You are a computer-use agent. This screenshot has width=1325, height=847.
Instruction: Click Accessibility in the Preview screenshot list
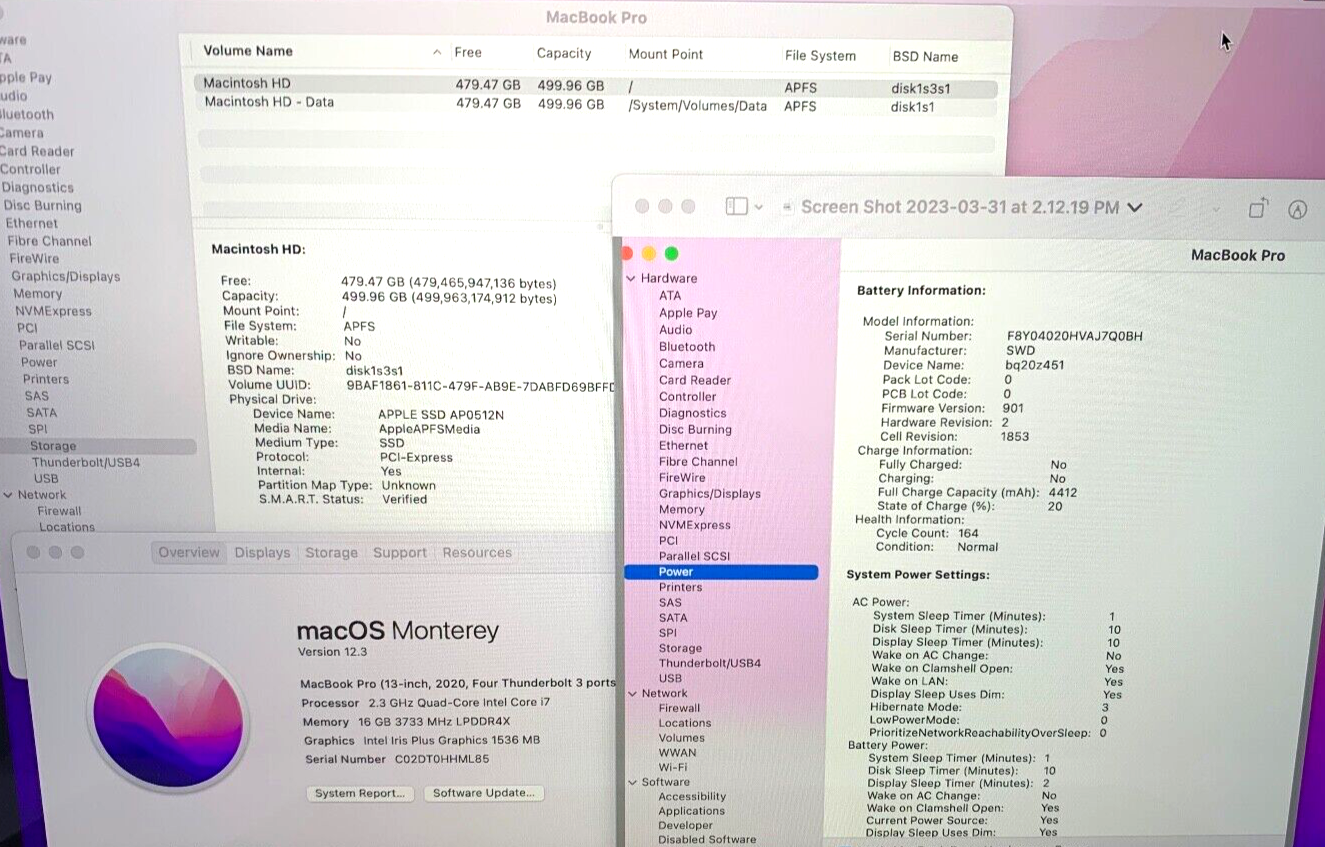tap(692, 797)
